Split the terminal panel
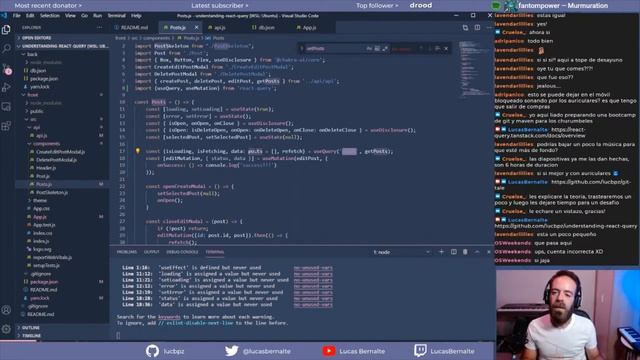This screenshot has height=360, width=640. [453, 252]
